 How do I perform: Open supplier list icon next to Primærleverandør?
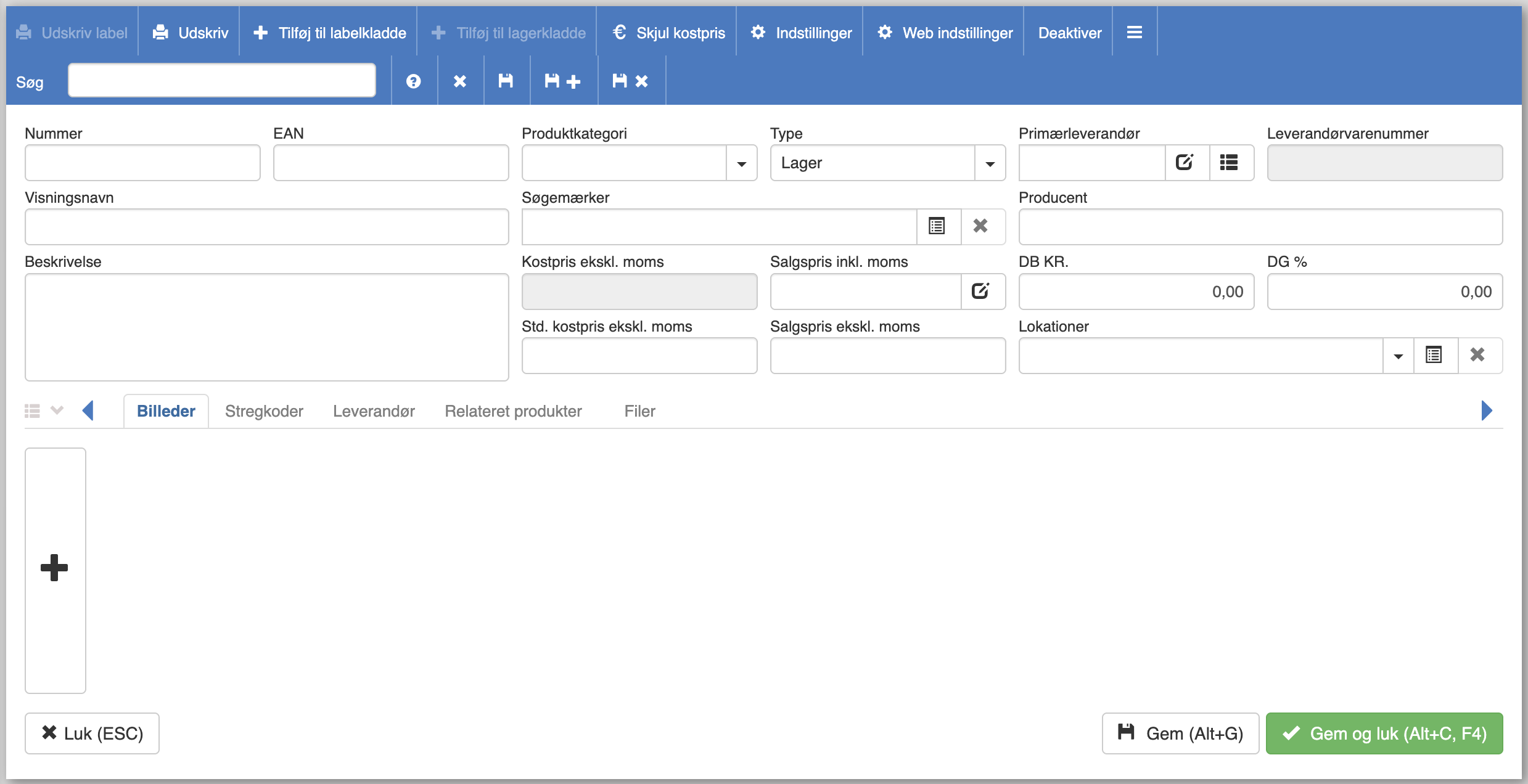pyautogui.click(x=1229, y=163)
